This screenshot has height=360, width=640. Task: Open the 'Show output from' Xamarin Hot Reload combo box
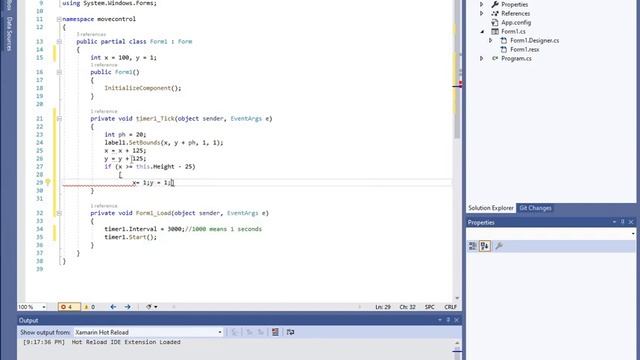pyautogui.click(x=148, y=332)
